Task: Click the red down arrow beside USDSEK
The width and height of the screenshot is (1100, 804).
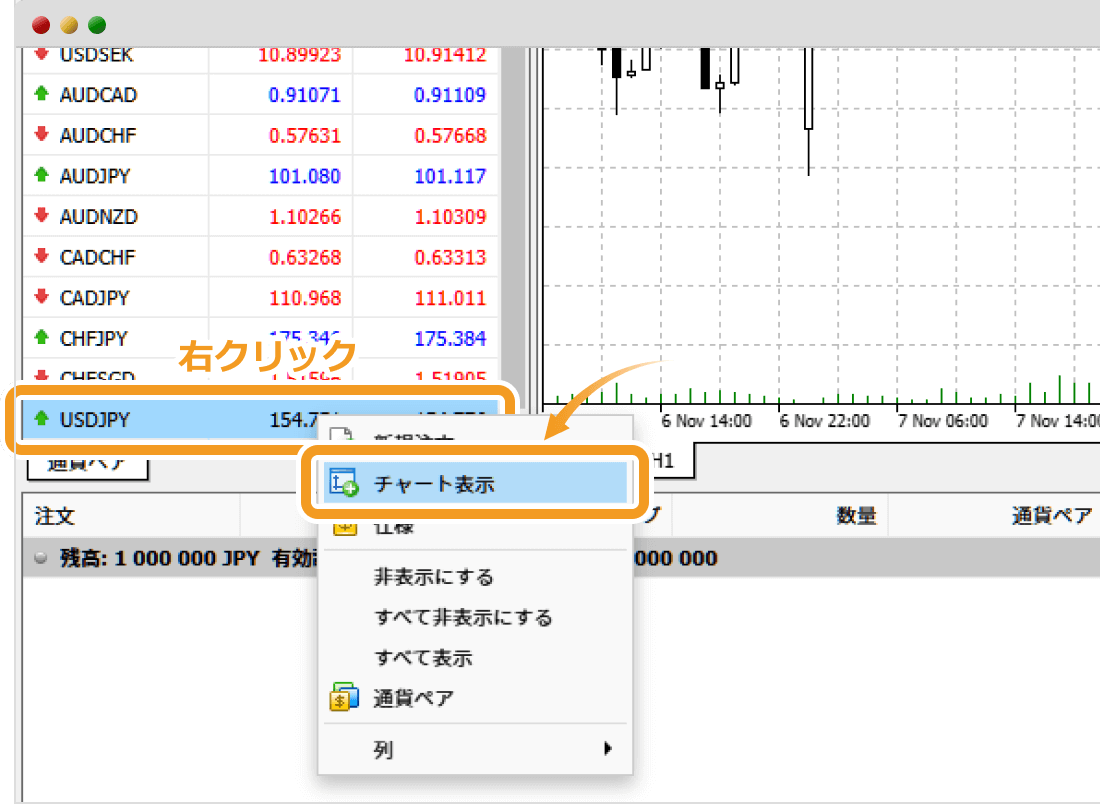Action: (x=41, y=53)
